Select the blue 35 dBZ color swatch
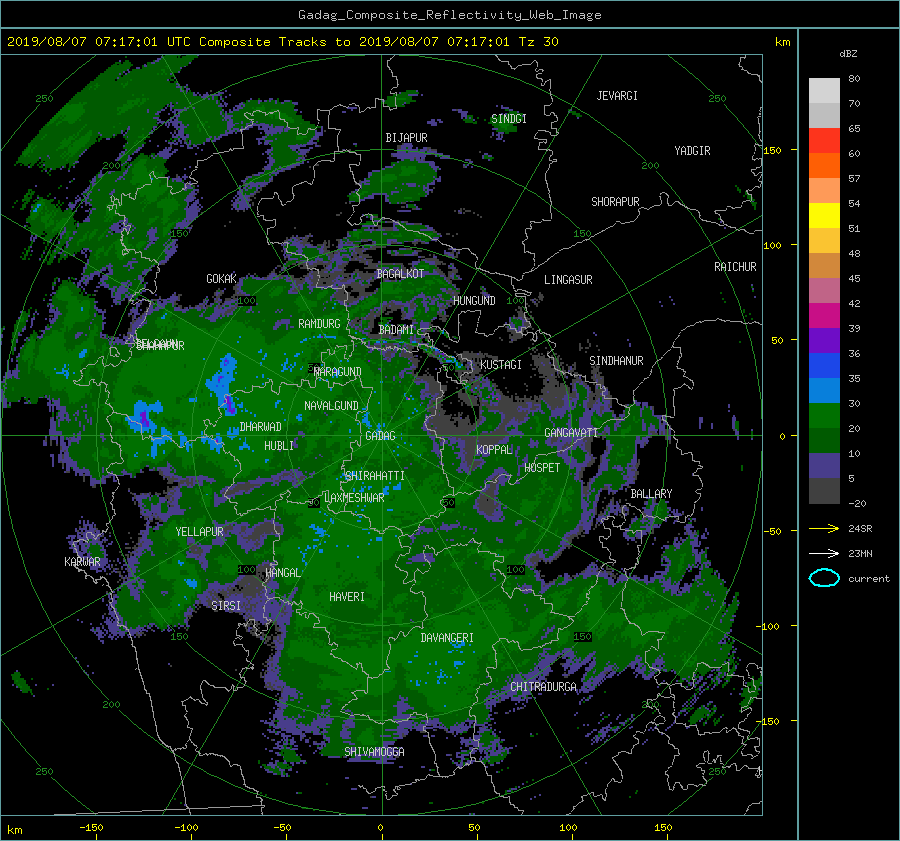Image resolution: width=900 pixels, height=841 pixels. click(x=824, y=365)
